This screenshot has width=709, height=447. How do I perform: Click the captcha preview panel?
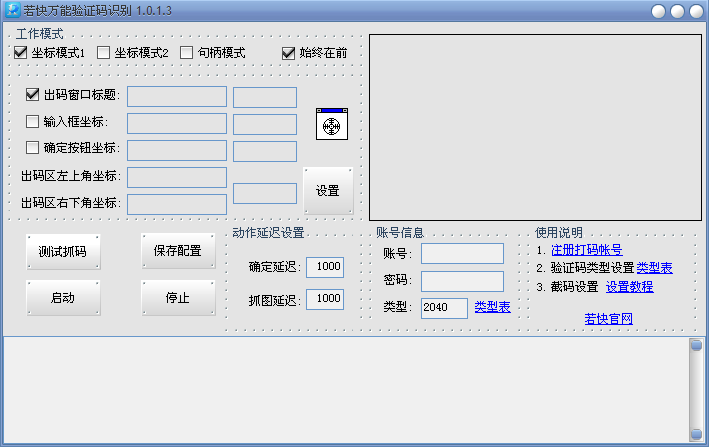pos(535,127)
